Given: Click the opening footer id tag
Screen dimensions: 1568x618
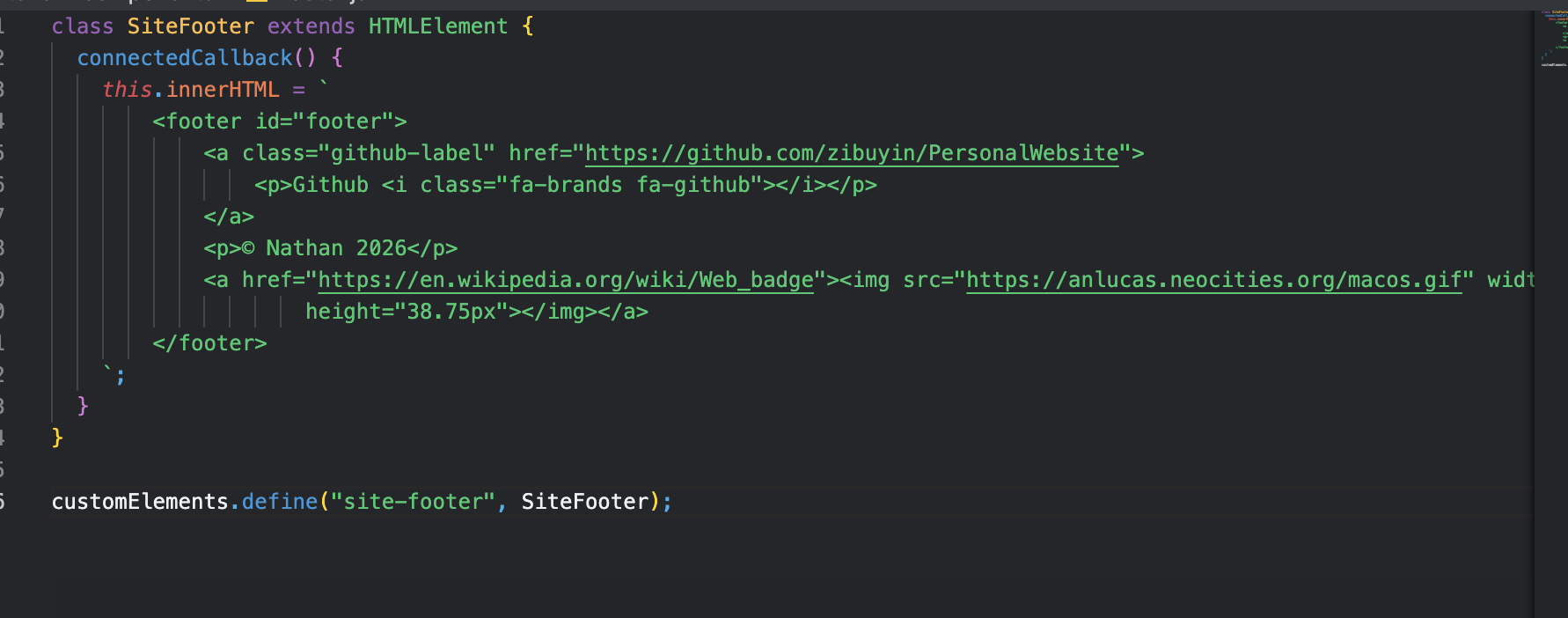Looking at the screenshot, I should (x=279, y=121).
